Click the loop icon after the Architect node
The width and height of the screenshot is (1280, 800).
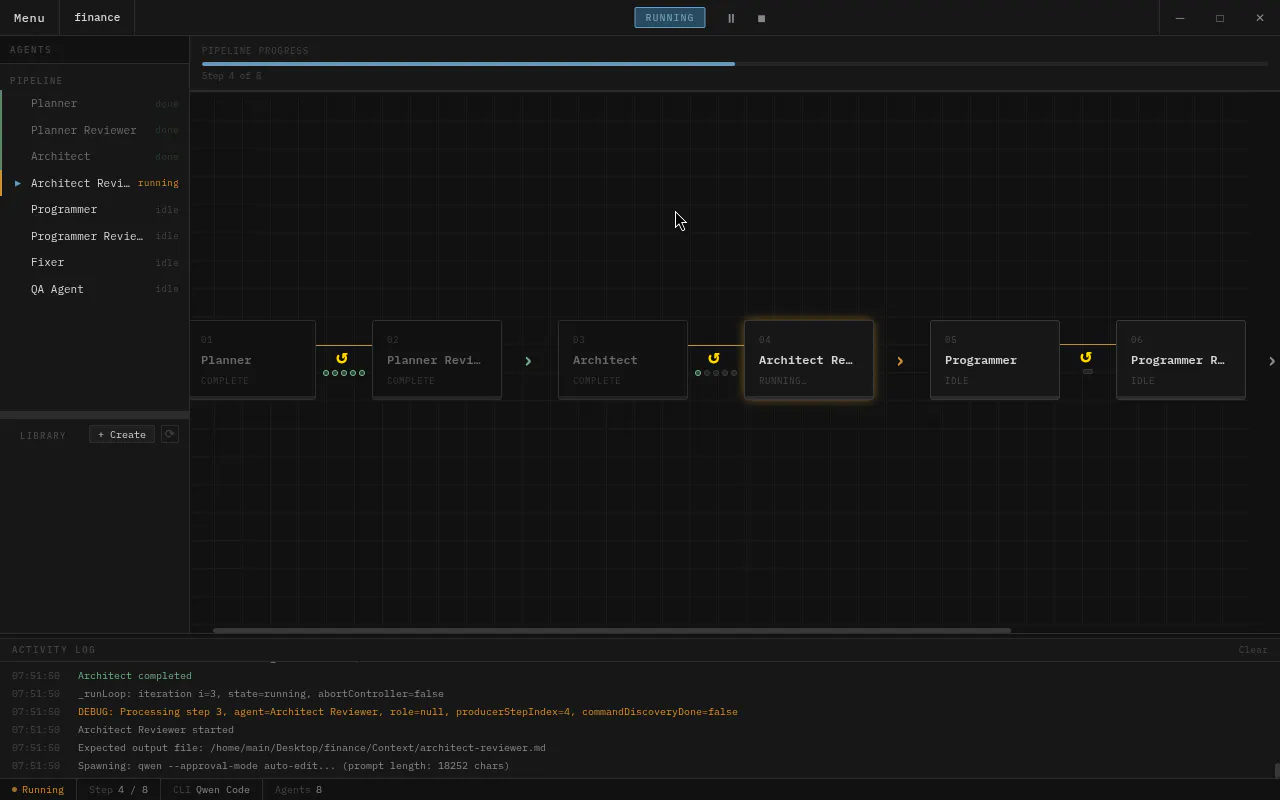tap(714, 358)
